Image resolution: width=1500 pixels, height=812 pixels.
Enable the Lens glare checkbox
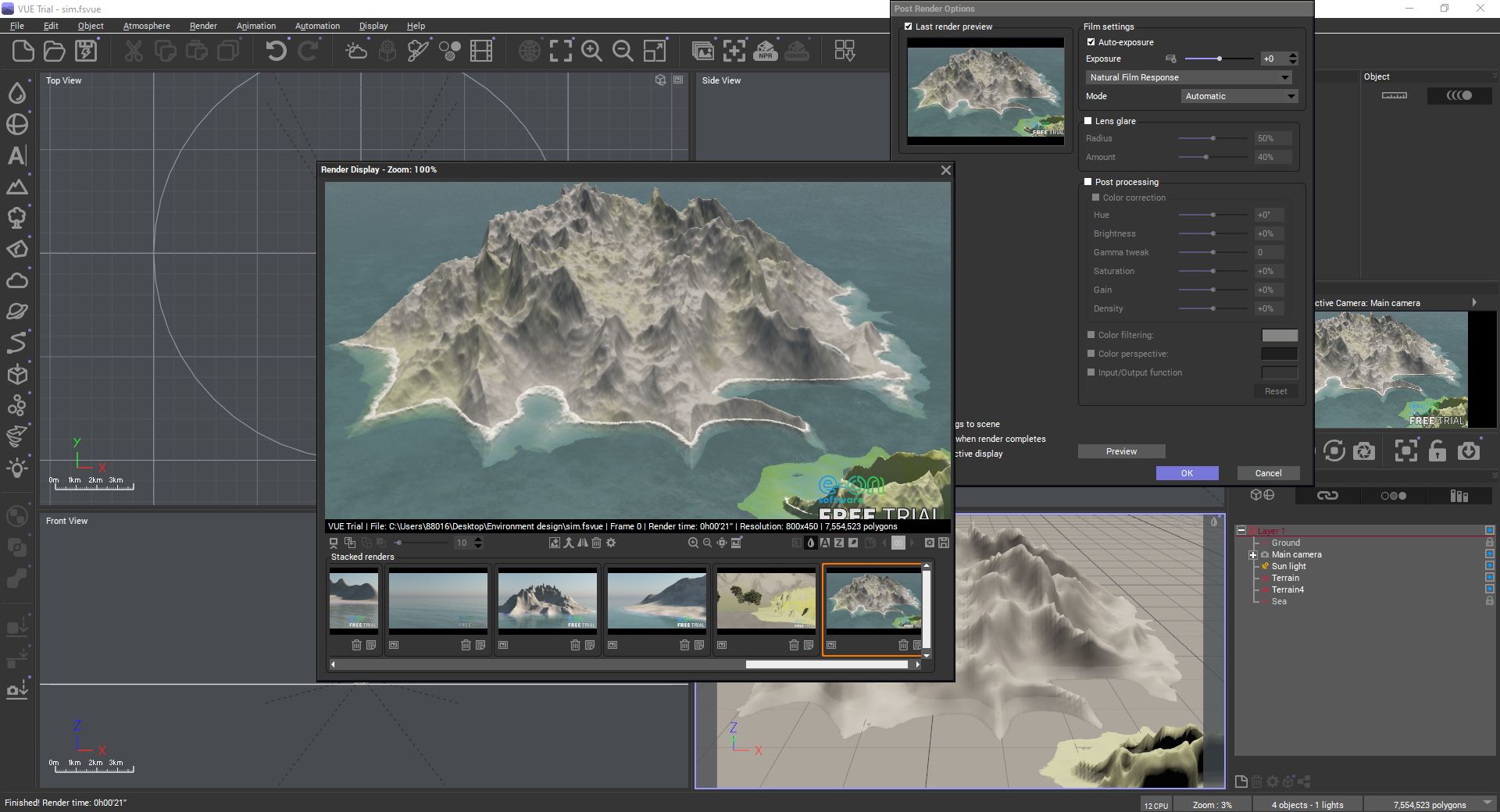(x=1087, y=121)
